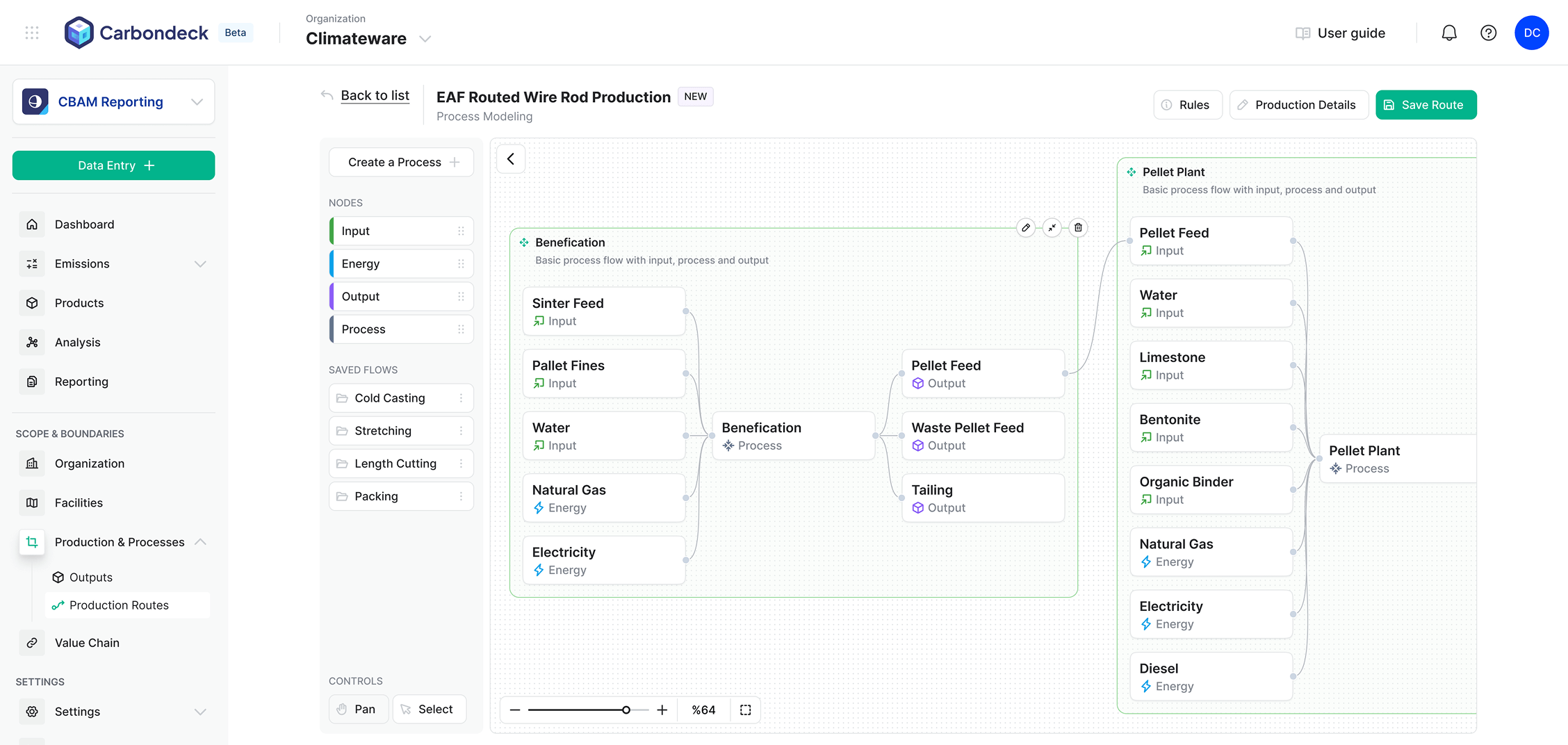Image resolution: width=1568 pixels, height=745 pixels.
Task: Click the help question mark icon
Action: 1488,32
